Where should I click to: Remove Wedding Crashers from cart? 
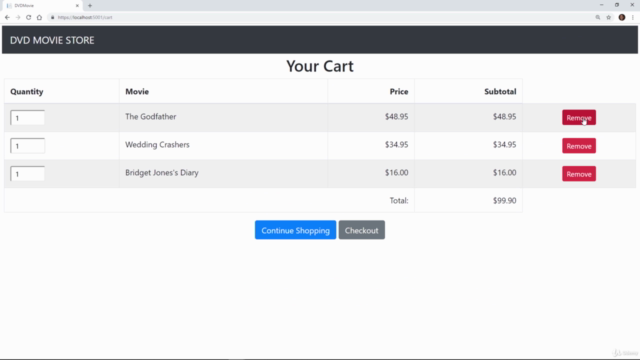[x=579, y=146]
